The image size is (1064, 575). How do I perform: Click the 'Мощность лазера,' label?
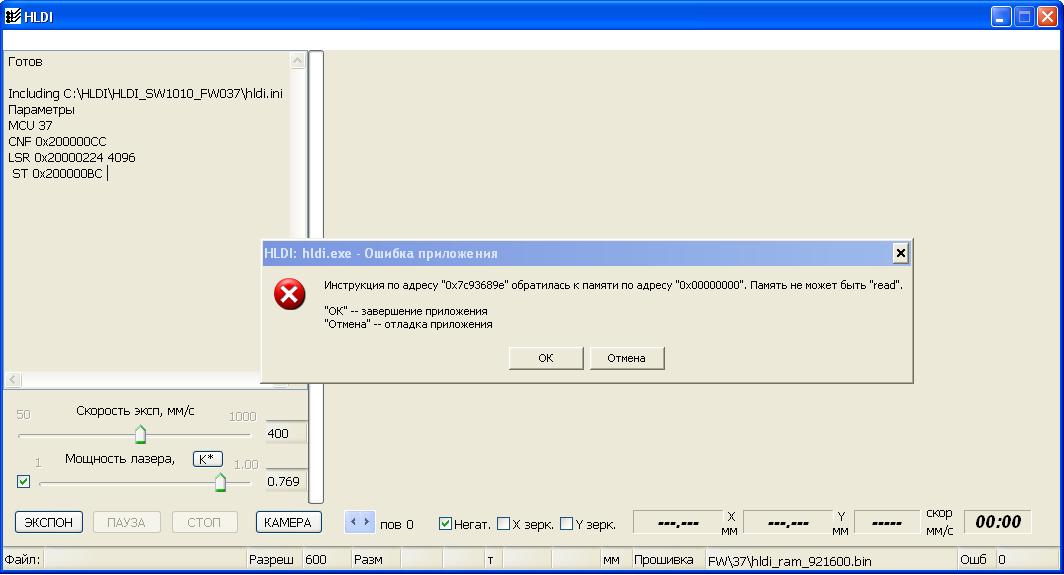coord(119,459)
